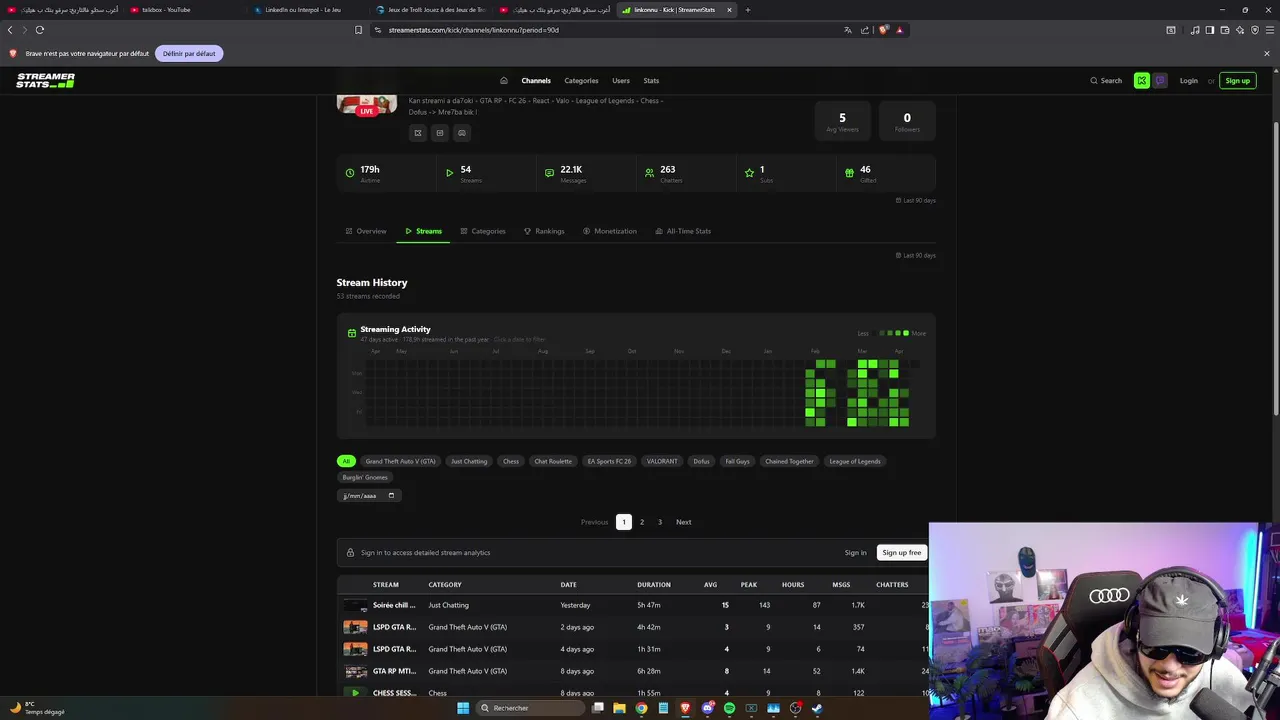Select the All category filter chip
This screenshot has height=720, width=1280.
coord(346,462)
